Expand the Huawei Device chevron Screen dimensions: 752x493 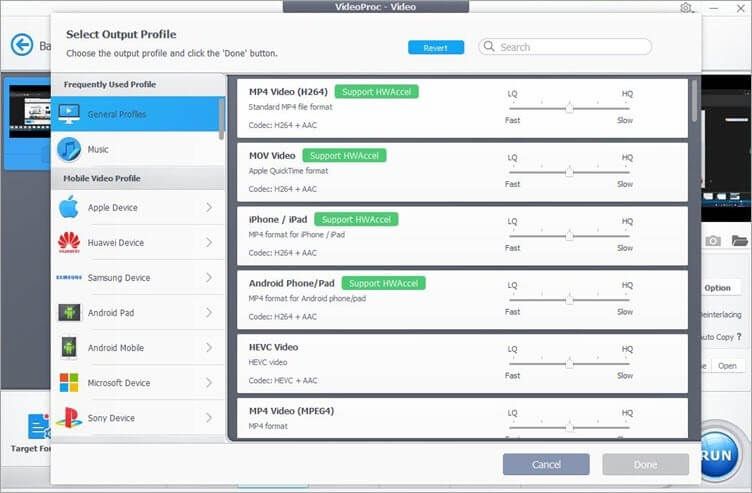click(x=209, y=243)
